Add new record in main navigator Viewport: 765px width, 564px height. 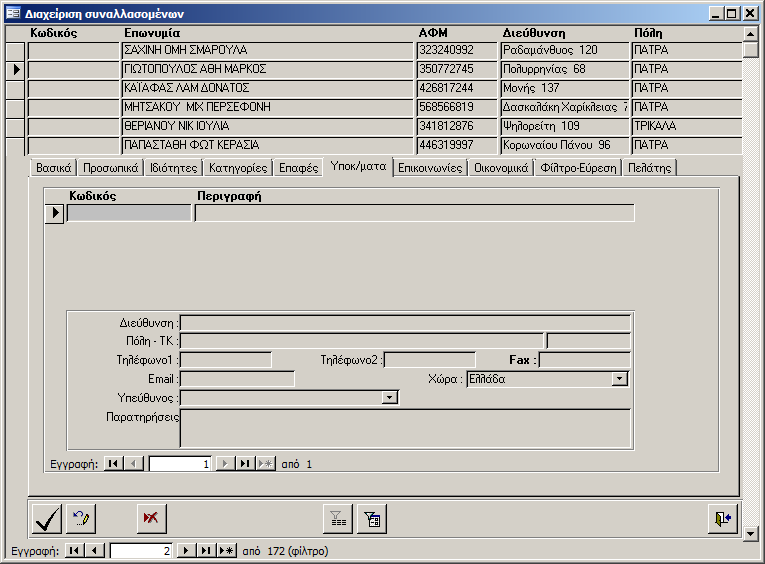(226, 551)
